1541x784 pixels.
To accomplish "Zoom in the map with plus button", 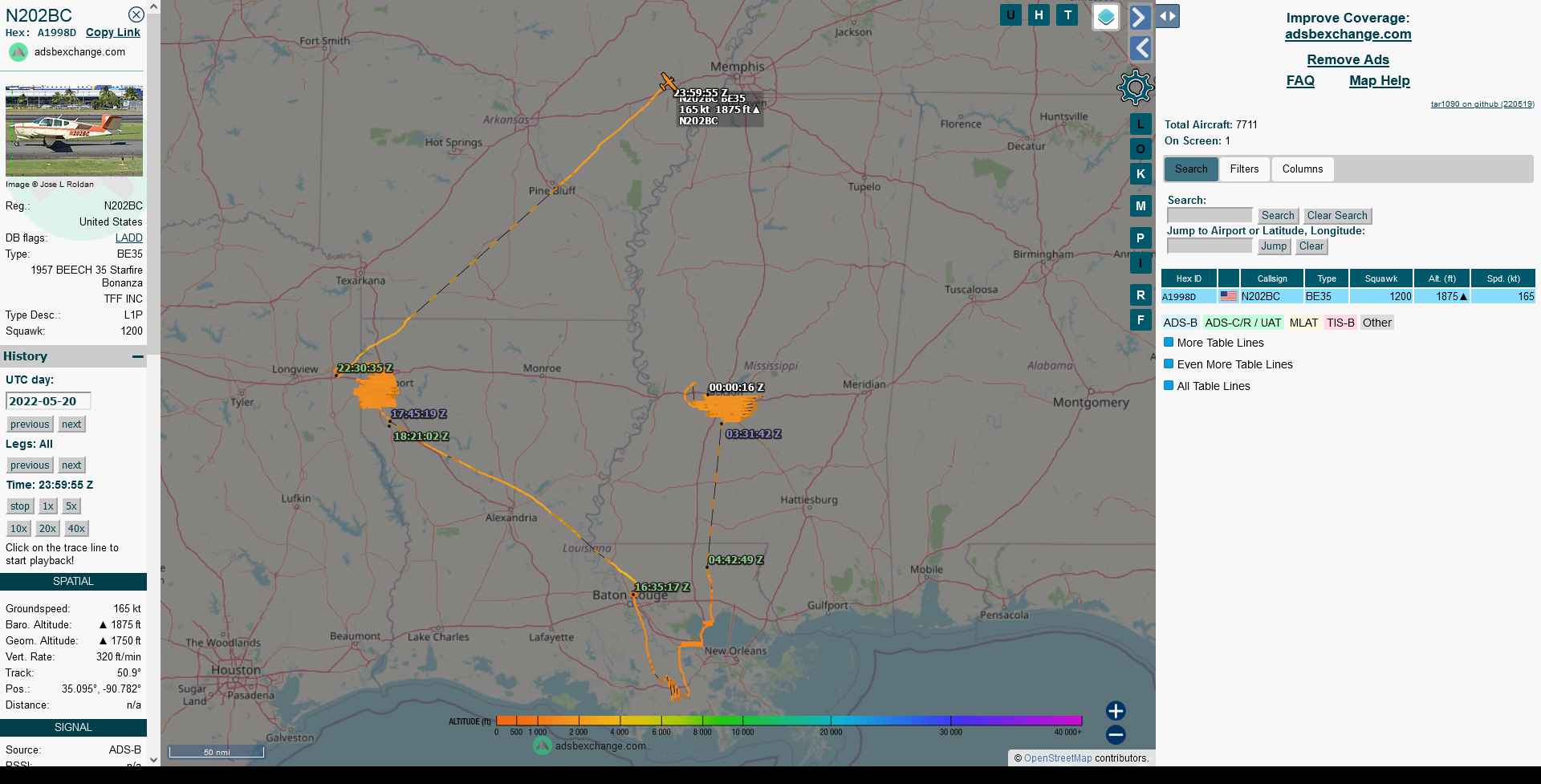I will pos(1116,711).
